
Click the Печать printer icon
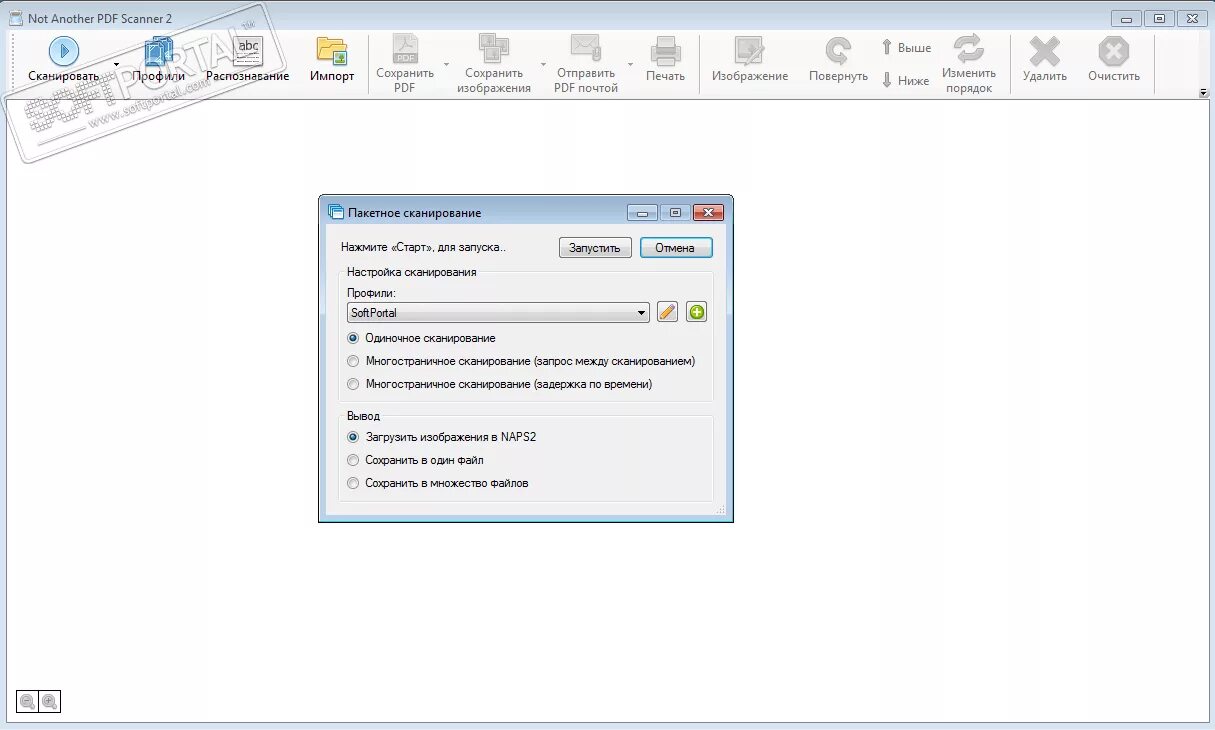[665, 52]
